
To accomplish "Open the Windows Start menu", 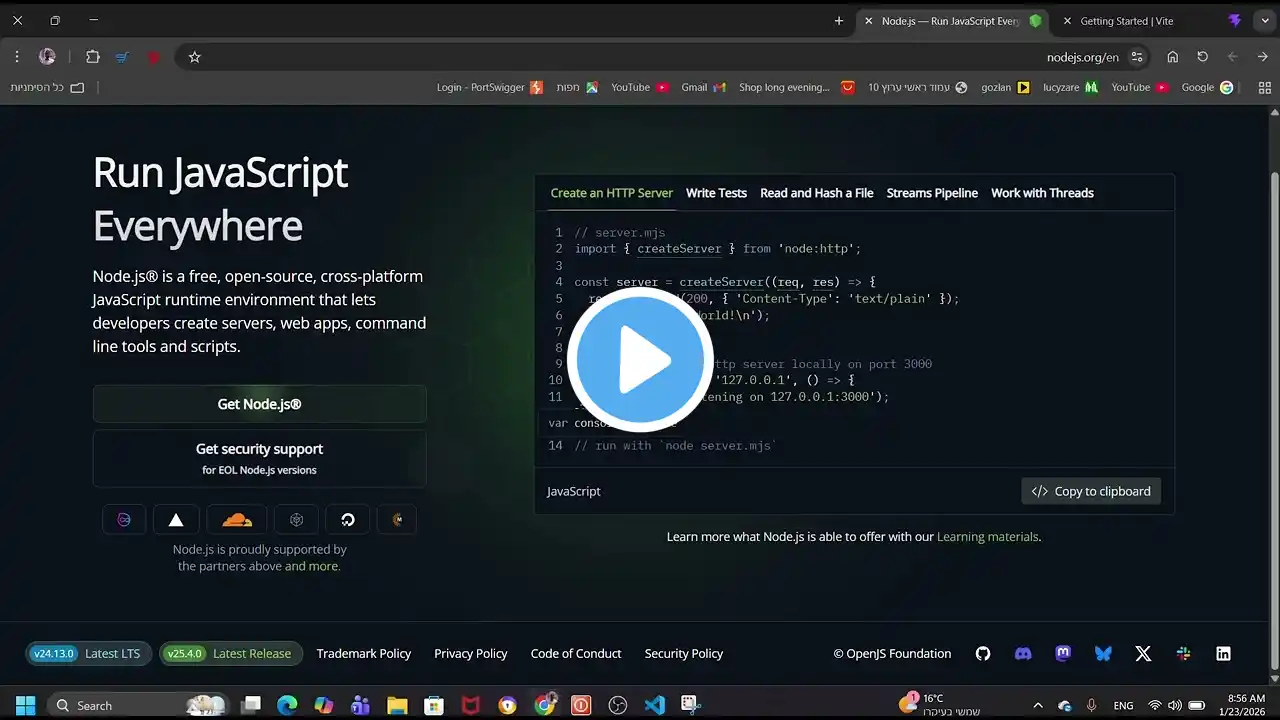I will (25, 705).
